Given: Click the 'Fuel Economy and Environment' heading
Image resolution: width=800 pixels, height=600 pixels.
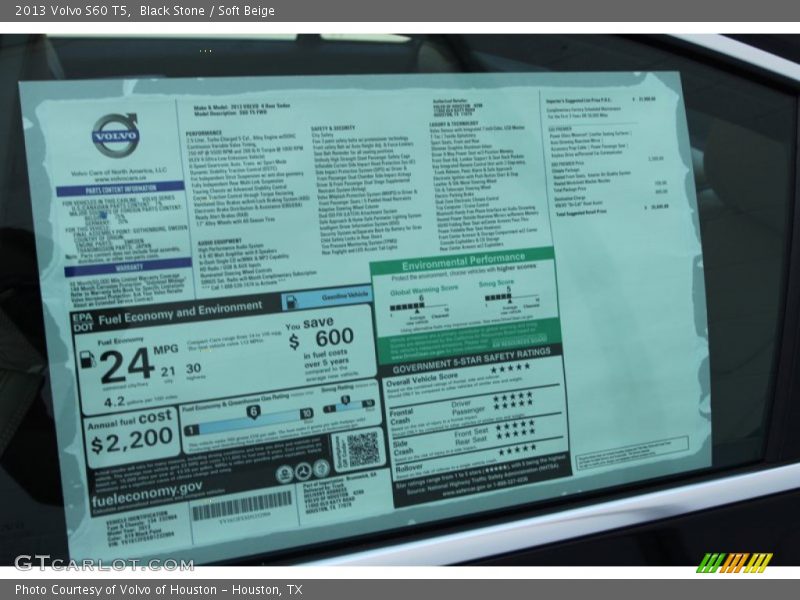Looking at the screenshot, I should point(180,312).
